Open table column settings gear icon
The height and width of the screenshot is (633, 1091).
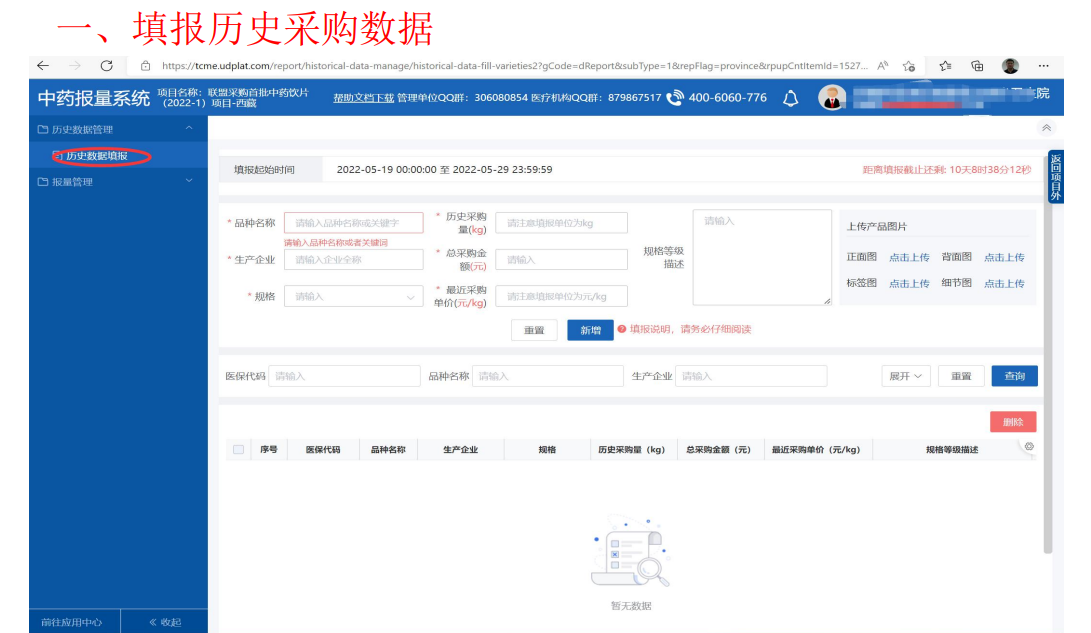tap(1029, 446)
